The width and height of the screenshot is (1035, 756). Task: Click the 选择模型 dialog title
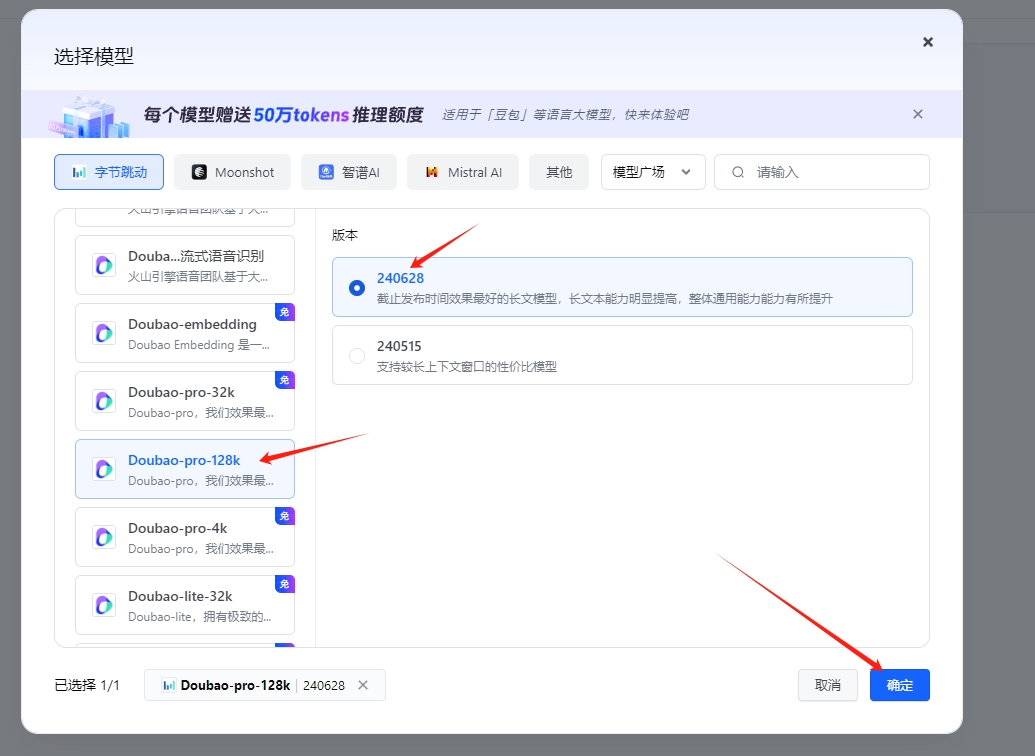94,57
